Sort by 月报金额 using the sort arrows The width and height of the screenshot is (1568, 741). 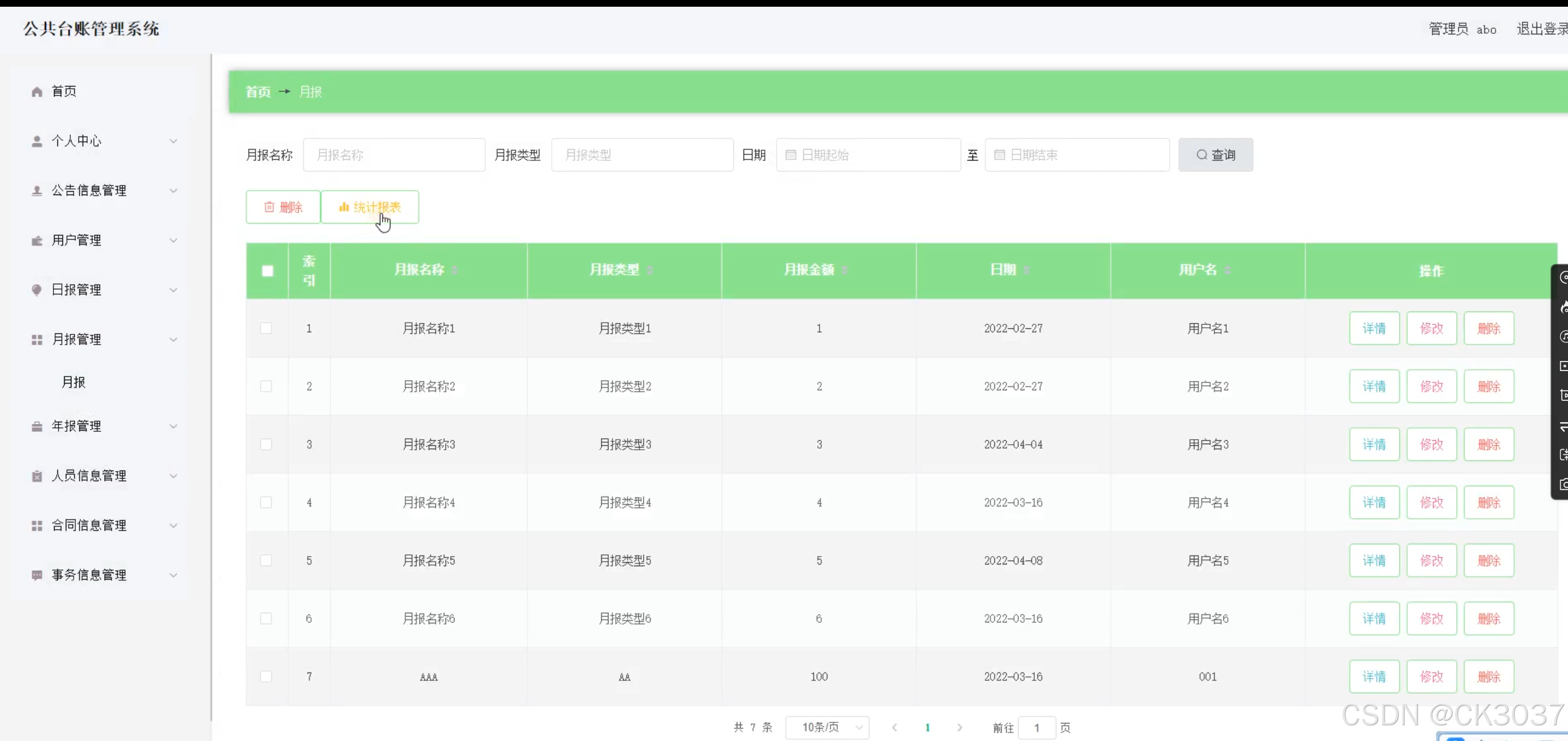(844, 270)
